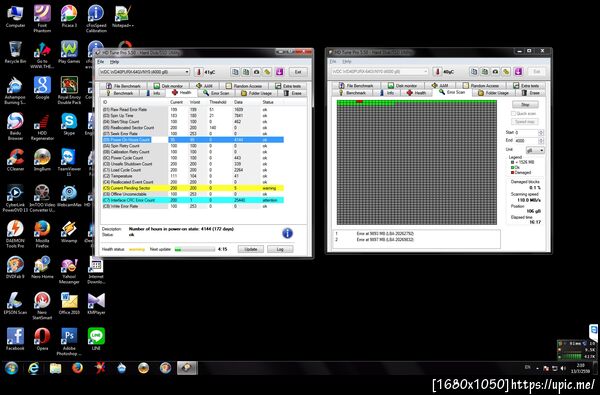This screenshot has height=395, width=600.
Task: Open Winamp desktop shortcut
Action: tap(69, 232)
